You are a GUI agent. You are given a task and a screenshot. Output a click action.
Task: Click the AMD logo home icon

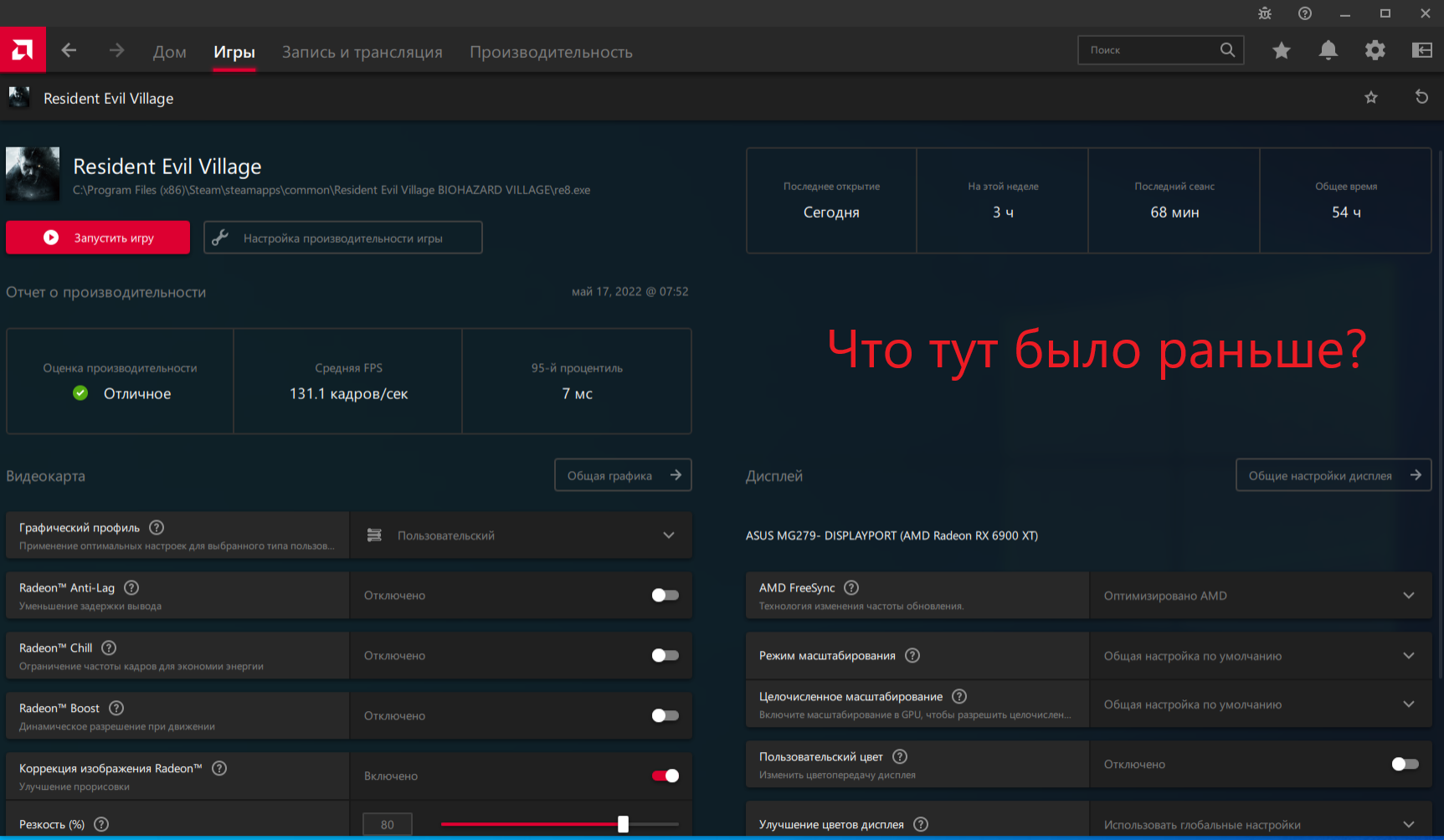pos(23,50)
